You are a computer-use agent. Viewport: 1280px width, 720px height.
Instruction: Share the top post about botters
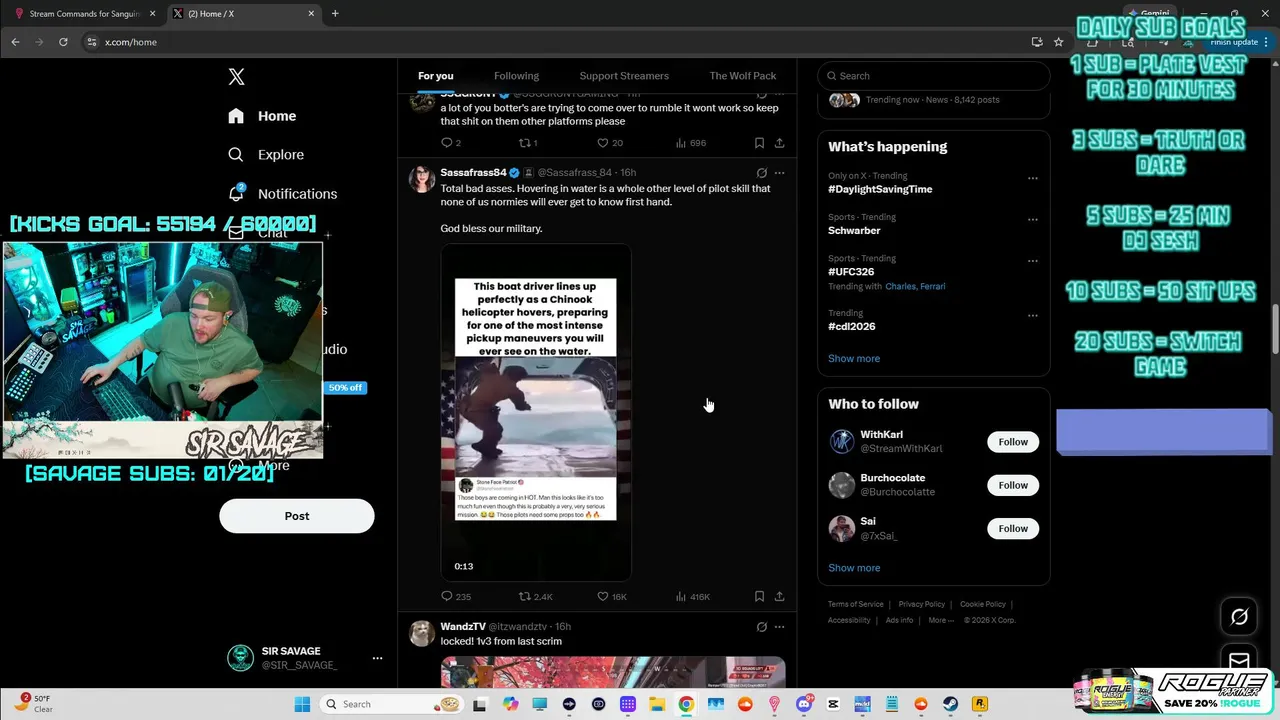pyautogui.click(x=779, y=143)
